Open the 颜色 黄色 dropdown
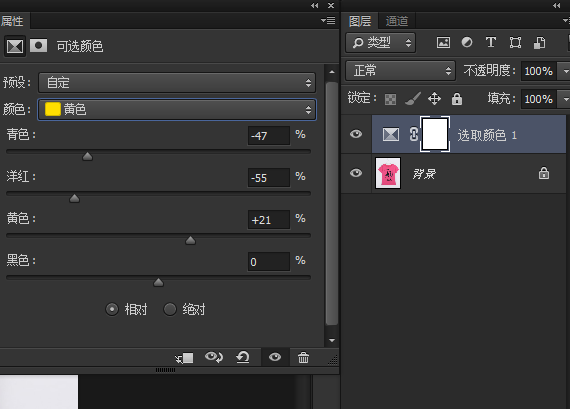Screen dimensions: 570x409 click(x=177, y=109)
